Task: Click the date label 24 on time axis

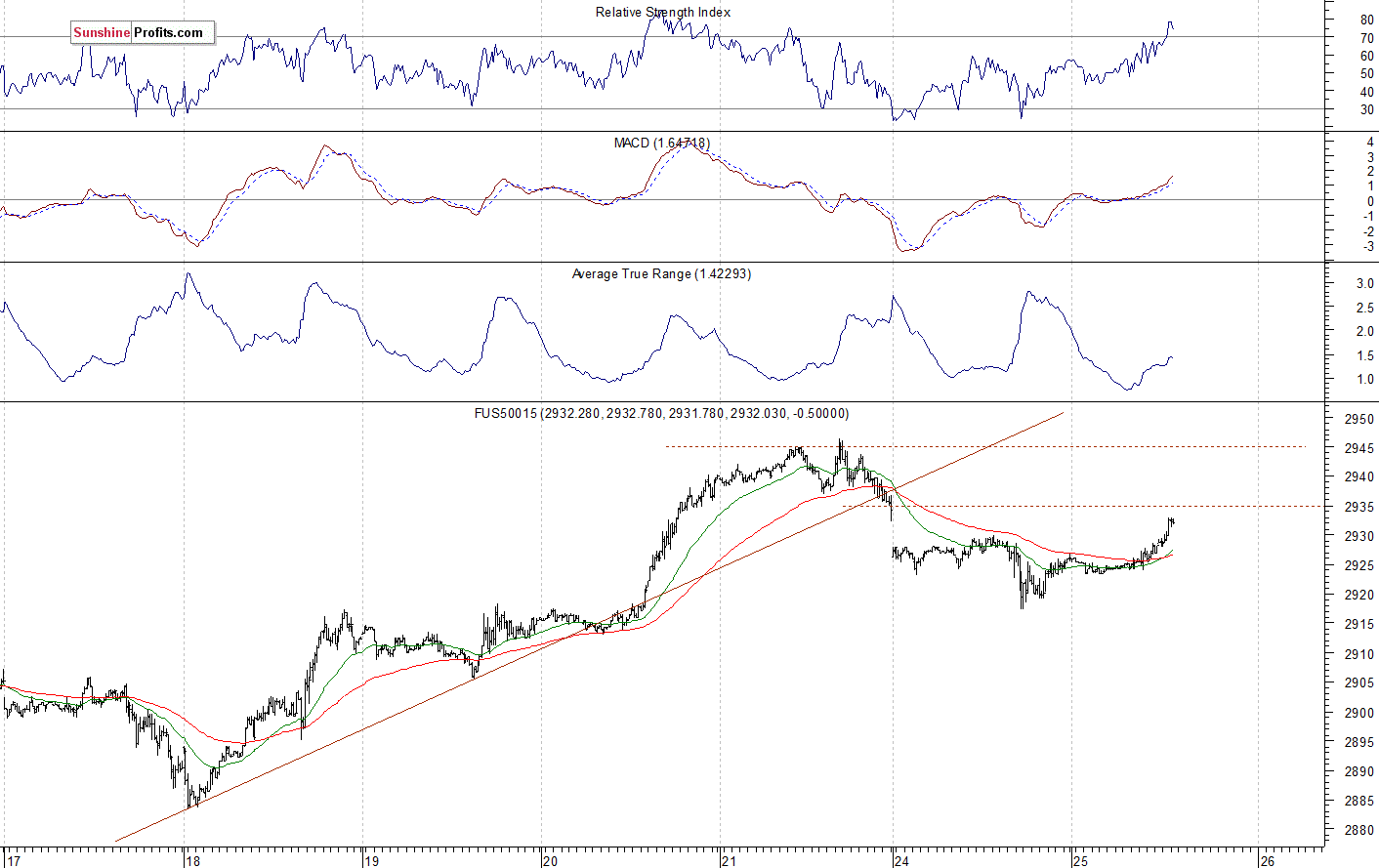Action: [x=900, y=860]
